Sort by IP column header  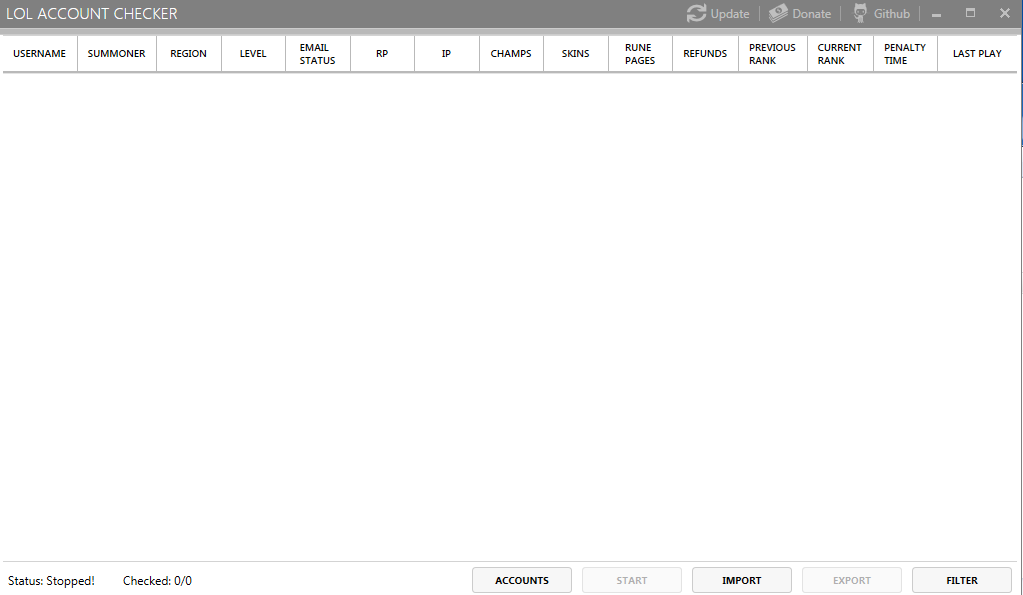pos(446,53)
